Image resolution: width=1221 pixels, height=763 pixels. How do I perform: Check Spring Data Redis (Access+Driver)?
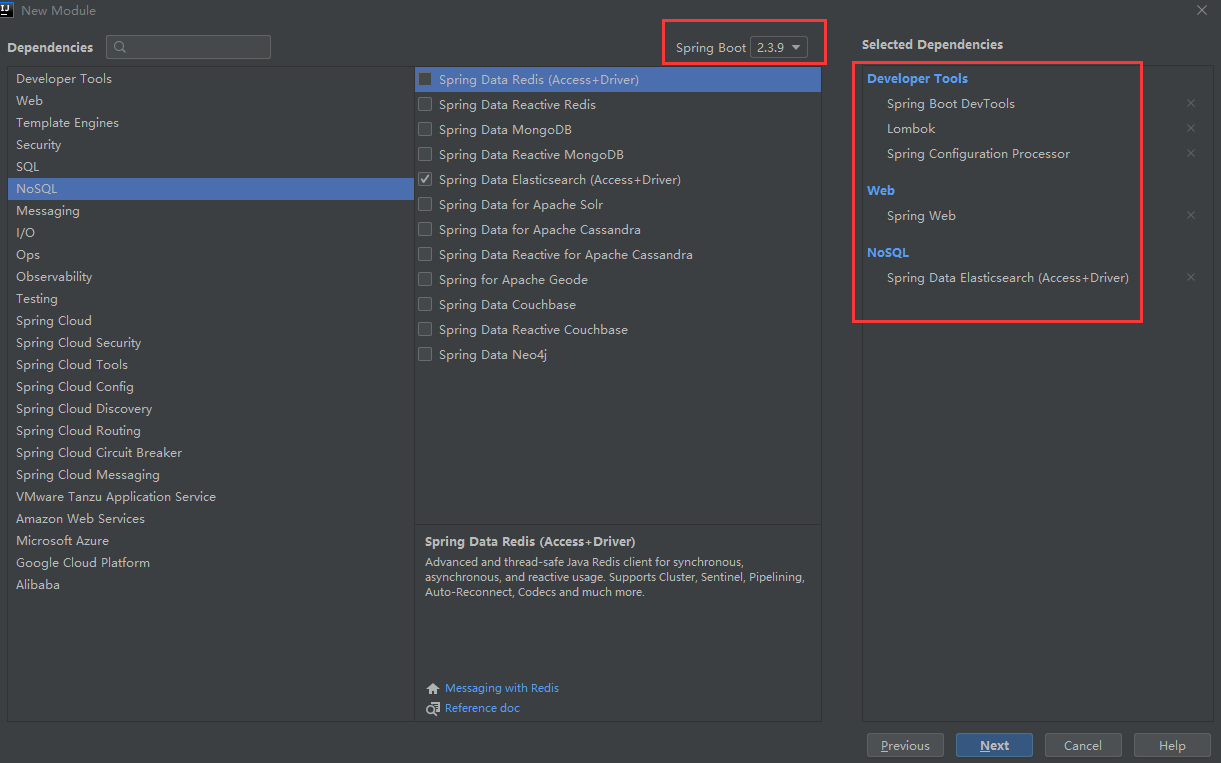425,79
